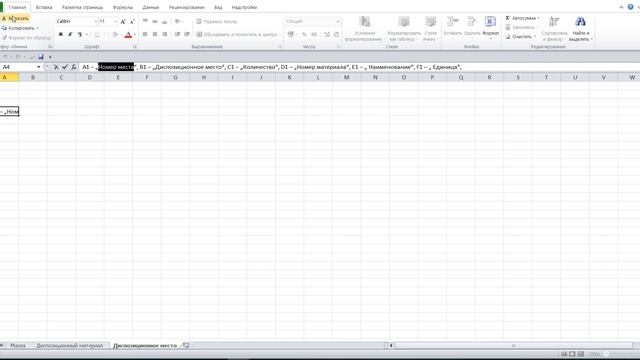The image size is (640, 360).
Task: Open the Name Box dropdown arrow
Action: tap(39, 67)
